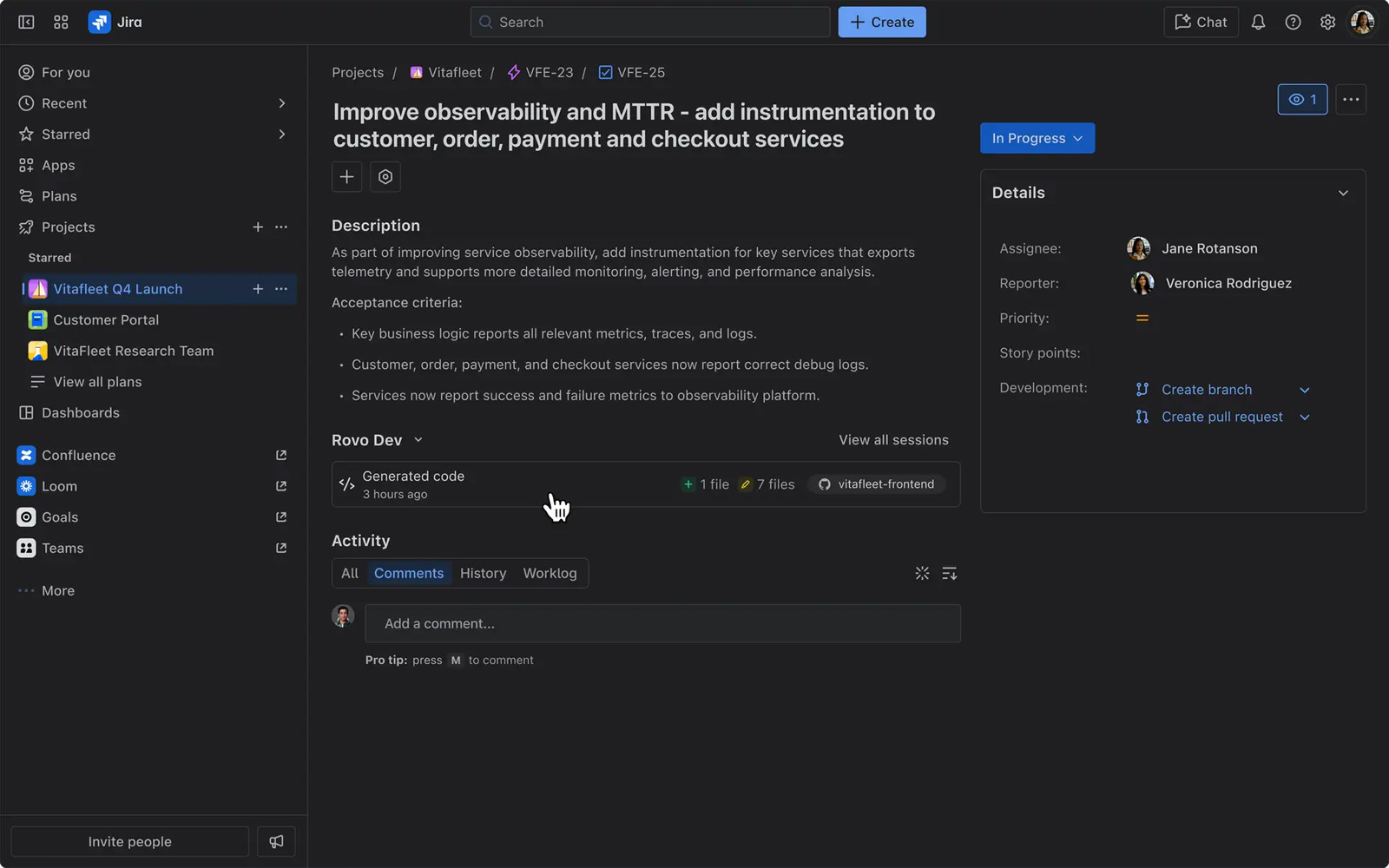This screenshot has height=868, width=1389.
Task: Collapse the Details panel chevron
Action: coord(1343,193)
